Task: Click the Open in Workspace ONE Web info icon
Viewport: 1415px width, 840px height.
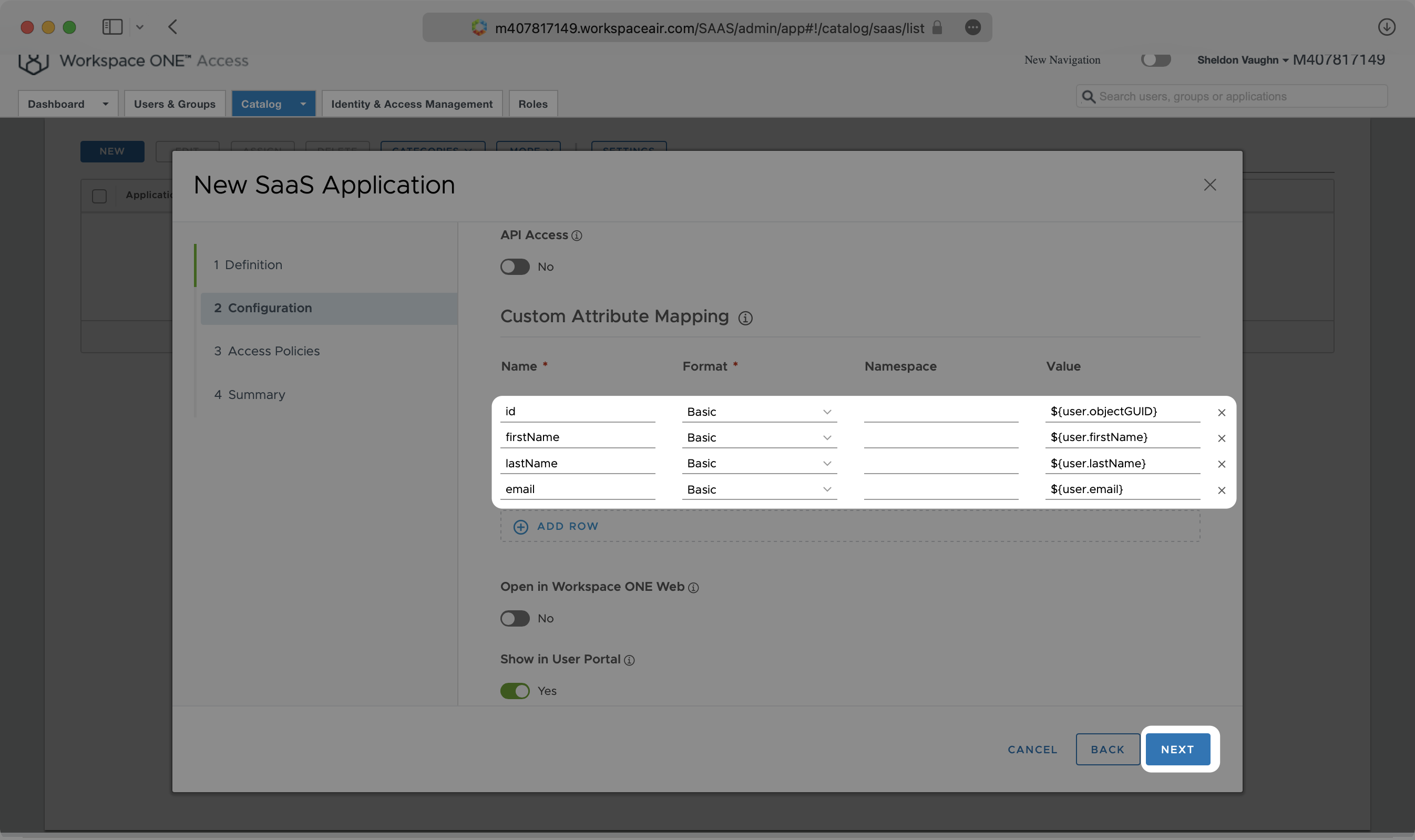Action: [x=694, y=588]
